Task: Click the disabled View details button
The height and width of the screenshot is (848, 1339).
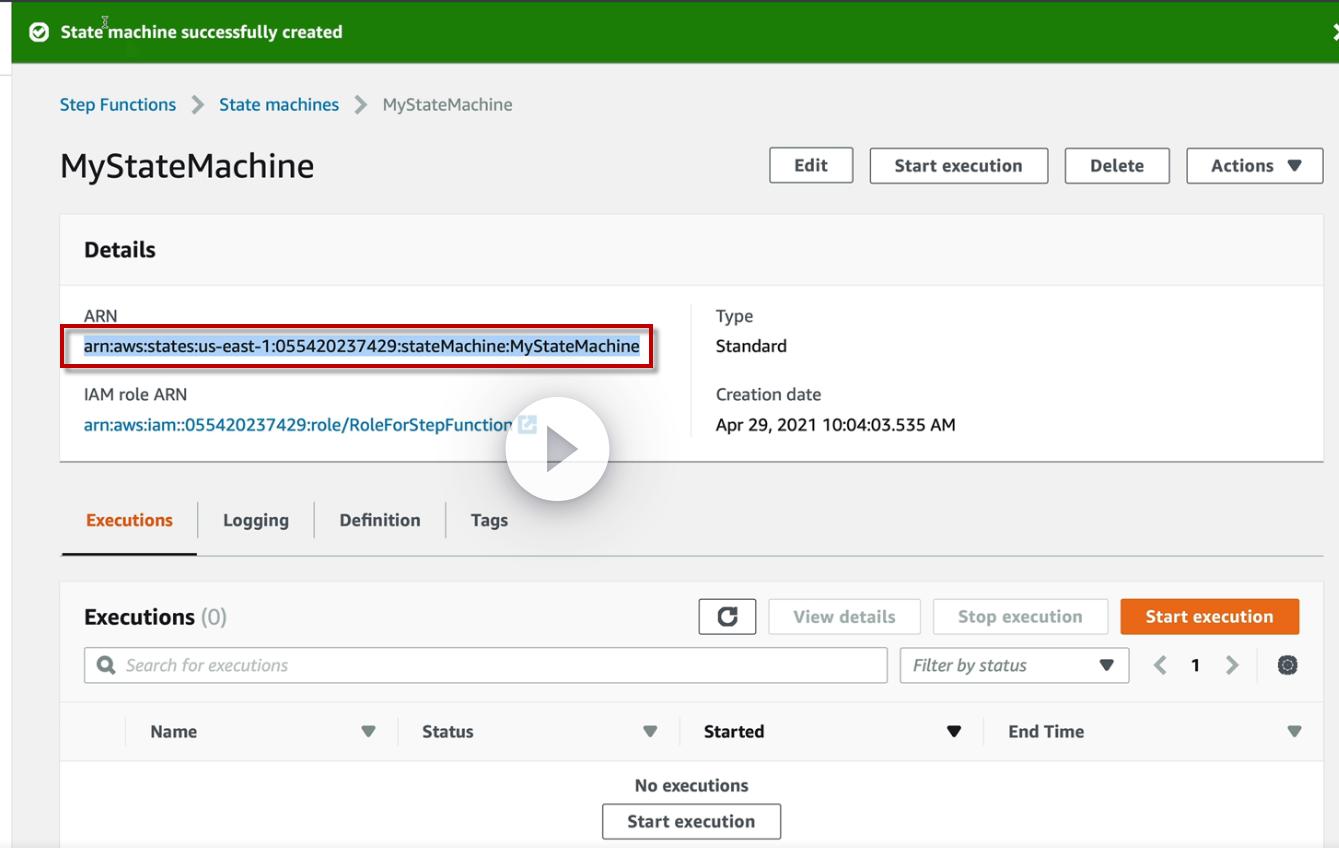Action: coord(844,617)
